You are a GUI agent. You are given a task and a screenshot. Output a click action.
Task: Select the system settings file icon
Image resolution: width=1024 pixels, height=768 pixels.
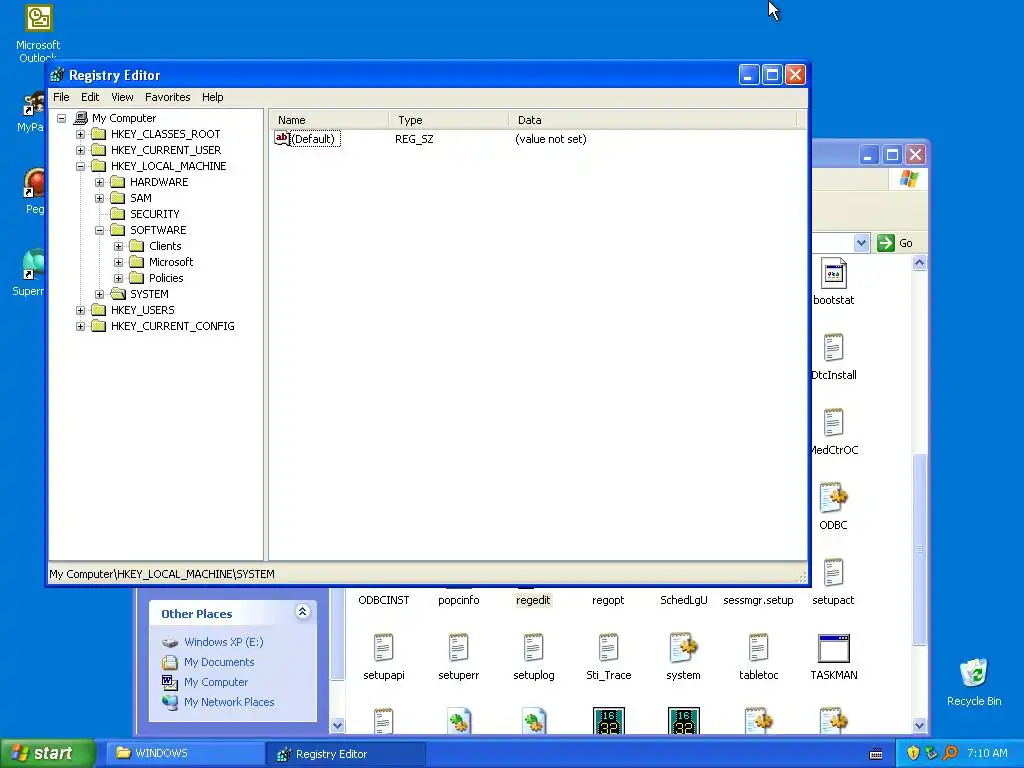click(x=683, y=648)
